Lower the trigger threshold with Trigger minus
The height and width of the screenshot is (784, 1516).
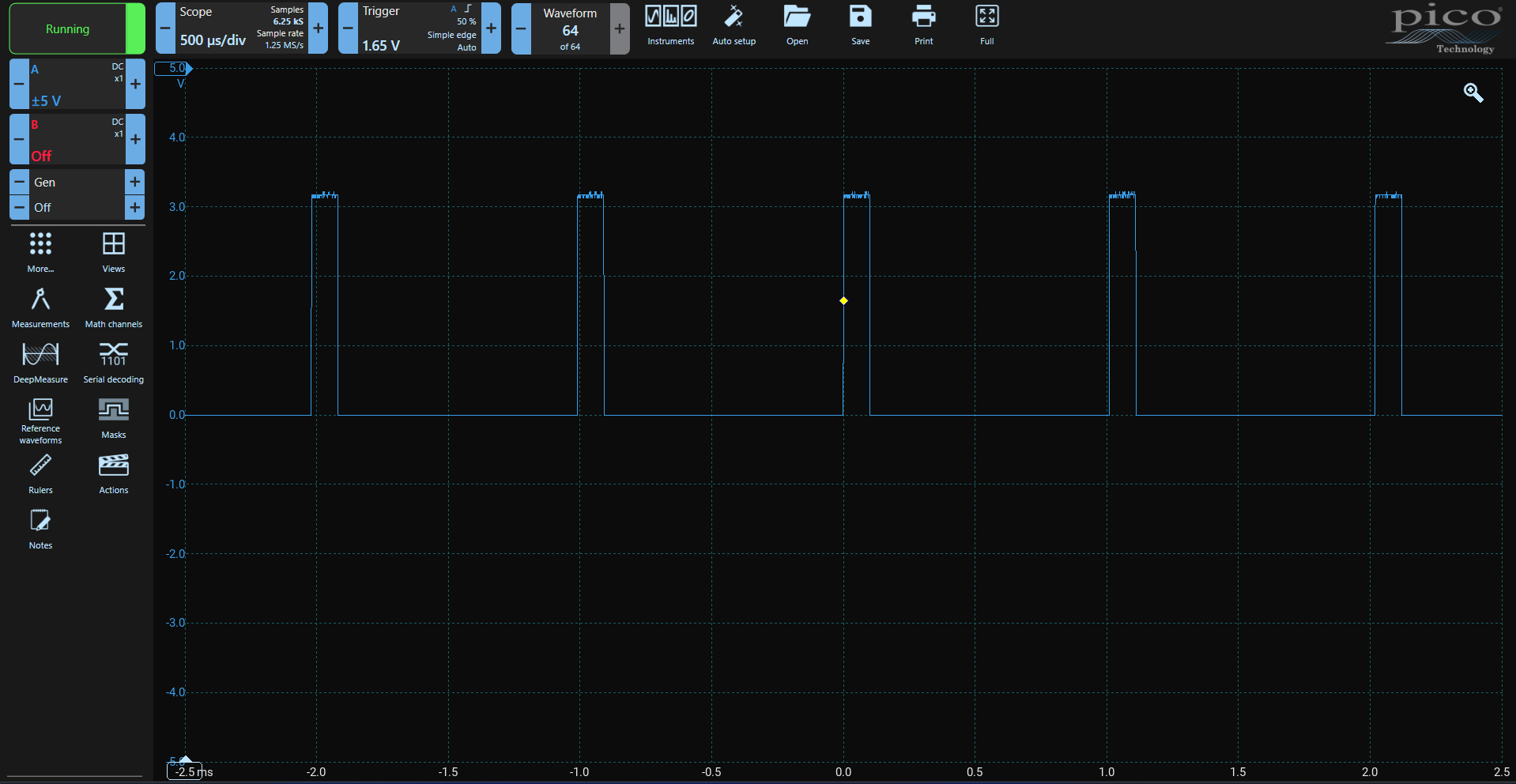(348, 28)
